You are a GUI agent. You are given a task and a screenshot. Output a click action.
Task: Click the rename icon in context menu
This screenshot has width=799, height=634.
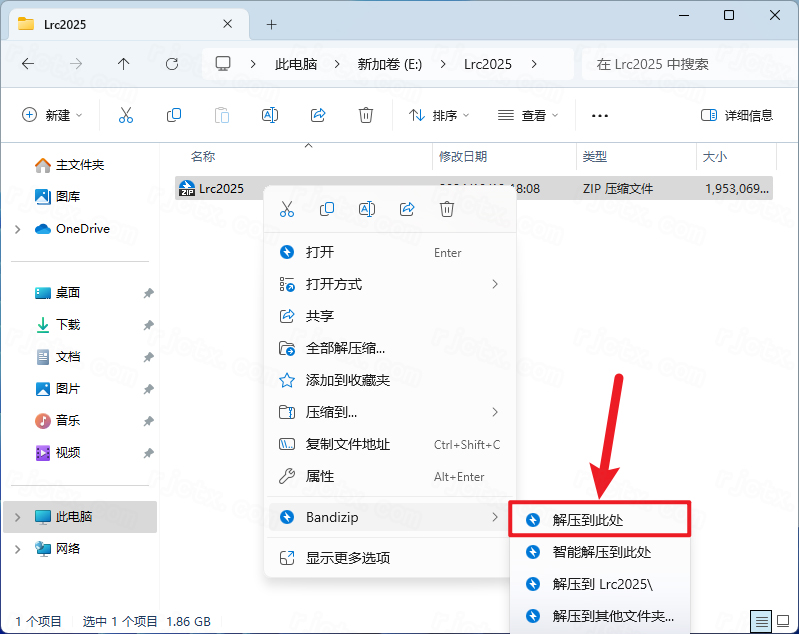pyautogui.click(x=367, y=209)
